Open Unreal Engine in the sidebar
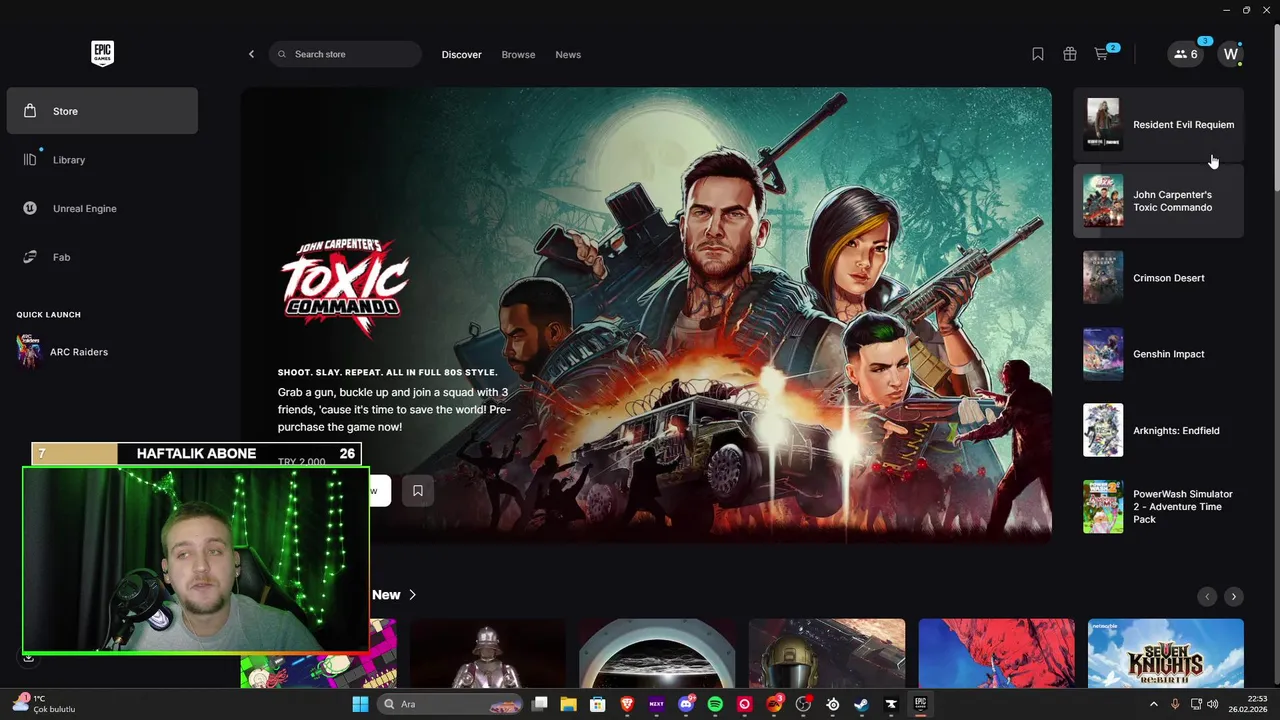This screenshot has width=1280, height=720. [x=102, y=208]
